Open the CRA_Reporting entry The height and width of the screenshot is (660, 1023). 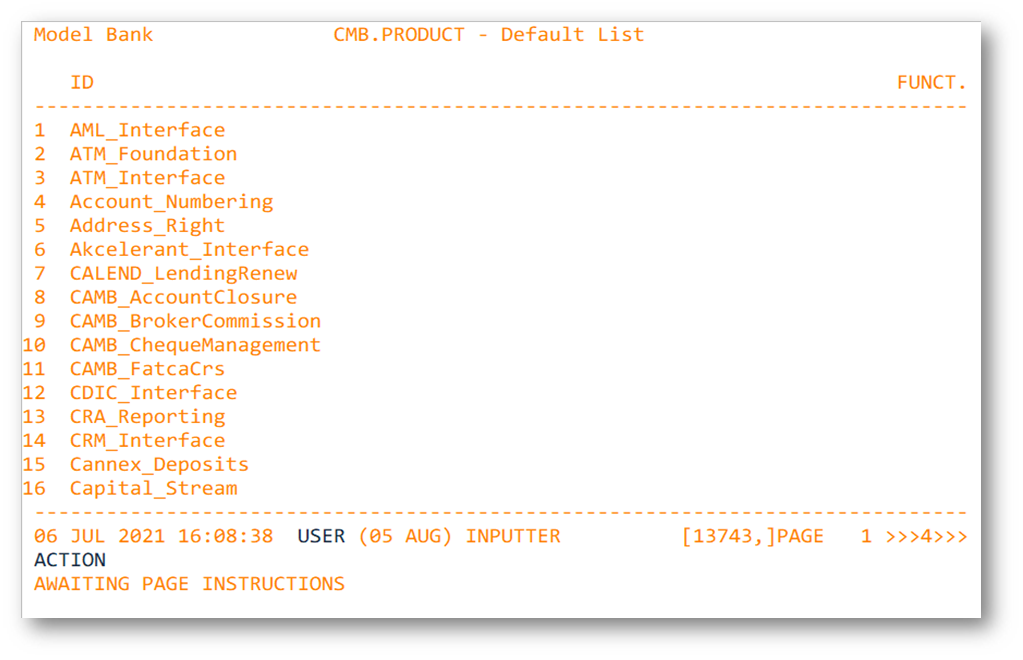147,417
